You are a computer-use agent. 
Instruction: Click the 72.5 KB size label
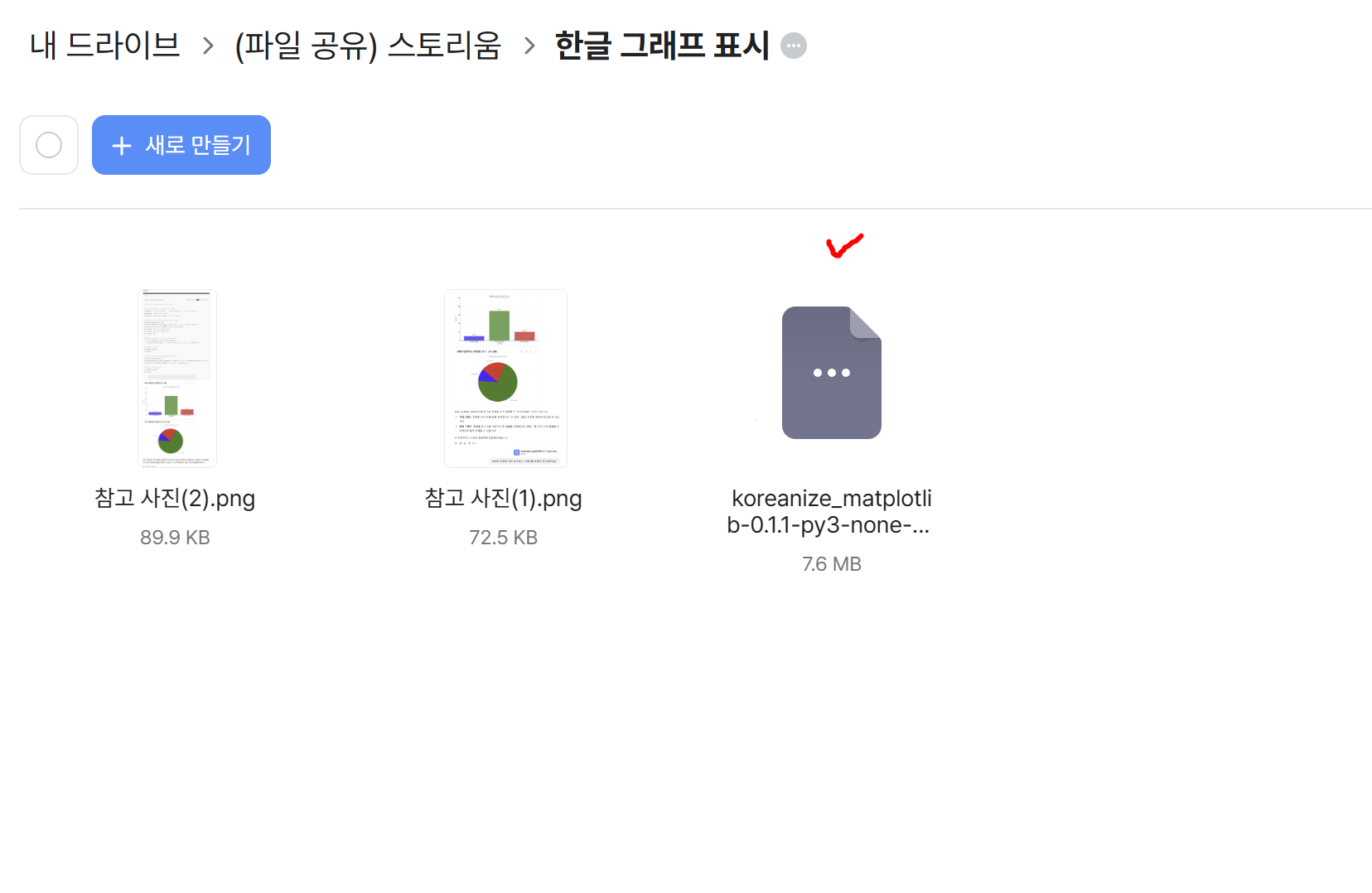click(504, 538)
